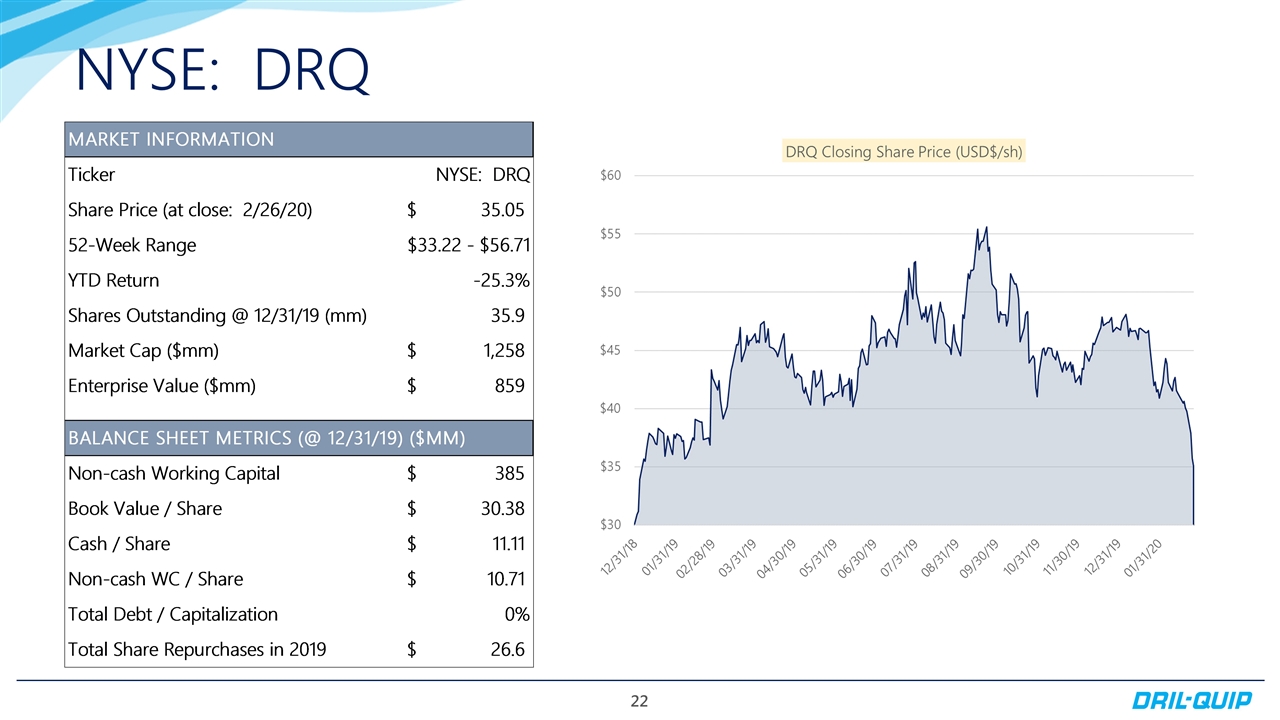Select "Shares Outstanding @ 12/31/19 (mm)" label
Viewport: 1280px width, 720px height.
217,316
